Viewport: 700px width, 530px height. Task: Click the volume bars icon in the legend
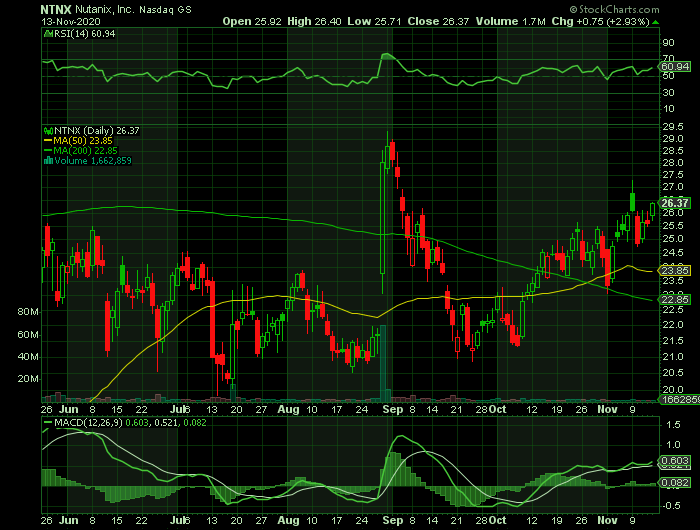[x=48, y=161]
